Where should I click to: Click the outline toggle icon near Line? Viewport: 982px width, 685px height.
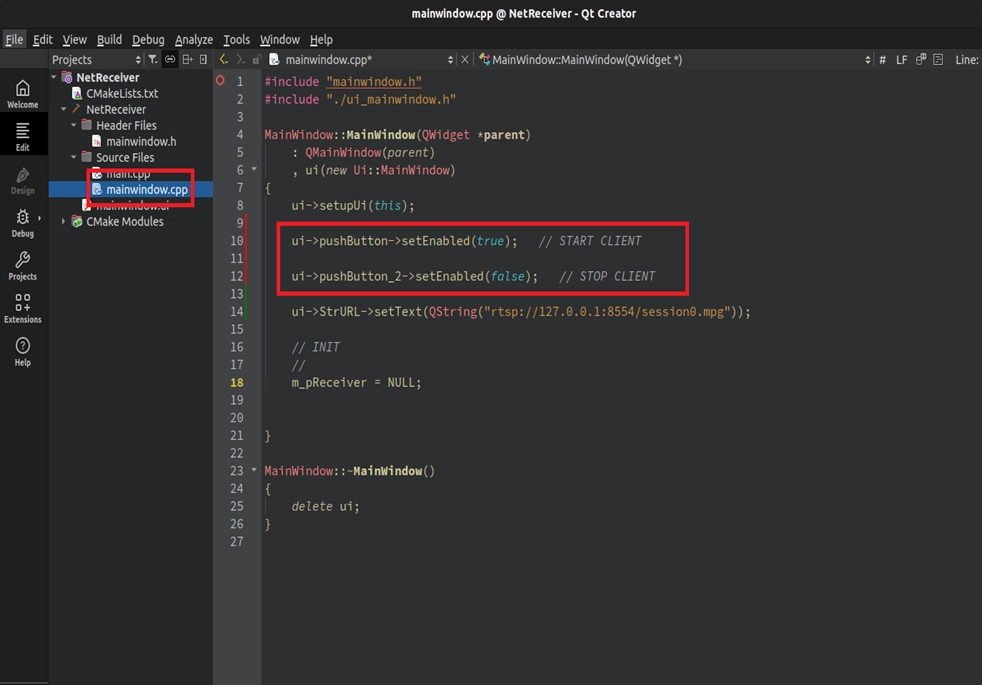tap(938, 59)
